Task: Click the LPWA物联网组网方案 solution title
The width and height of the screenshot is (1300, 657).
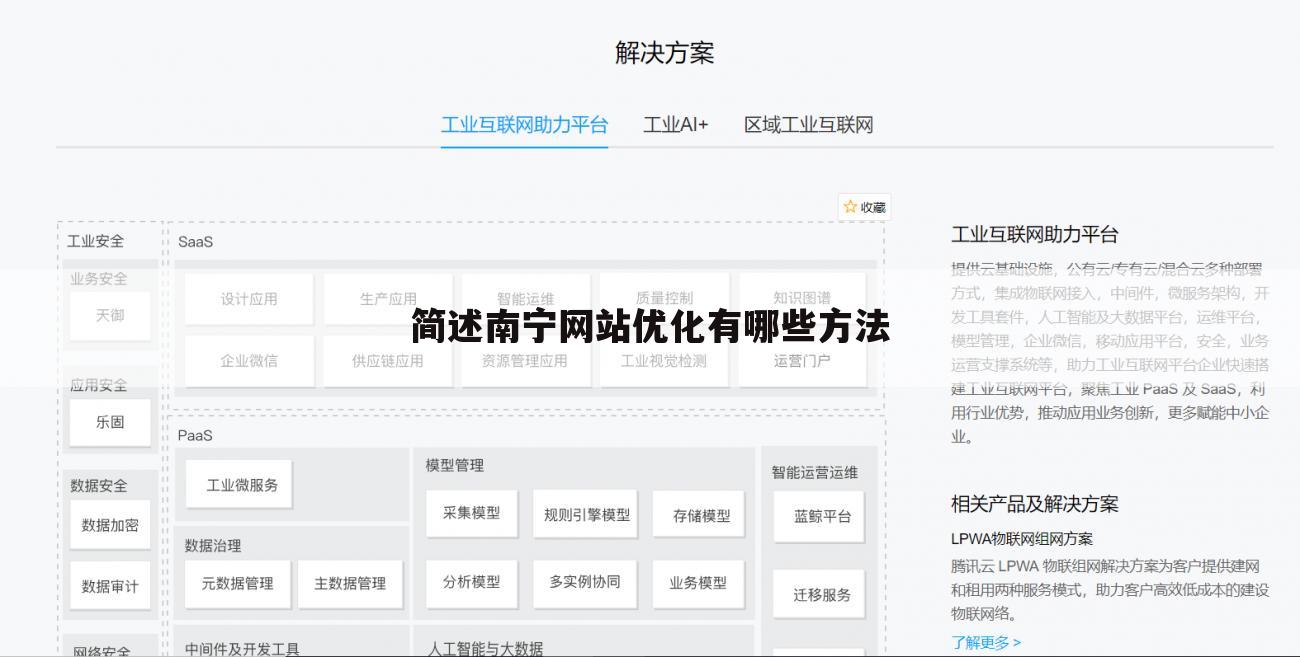Action: click(1023, 537)
